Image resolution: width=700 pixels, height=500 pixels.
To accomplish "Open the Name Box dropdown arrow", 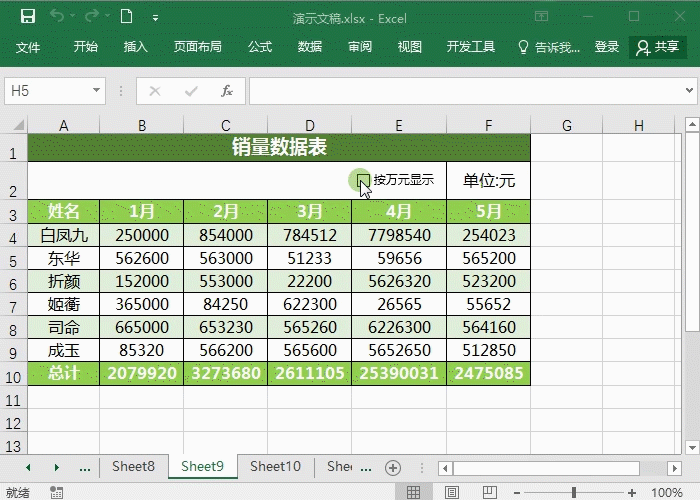I will click(x=97, y=91).
